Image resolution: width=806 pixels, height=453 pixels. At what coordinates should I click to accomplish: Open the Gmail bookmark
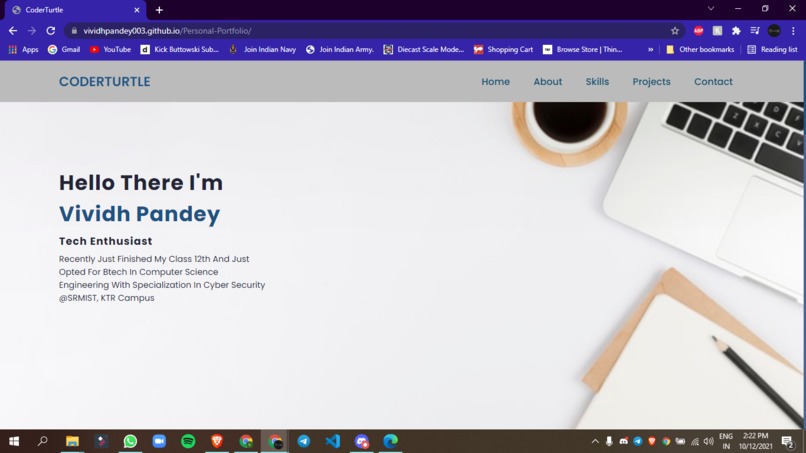pyautogui.click(x=64, y=49)
